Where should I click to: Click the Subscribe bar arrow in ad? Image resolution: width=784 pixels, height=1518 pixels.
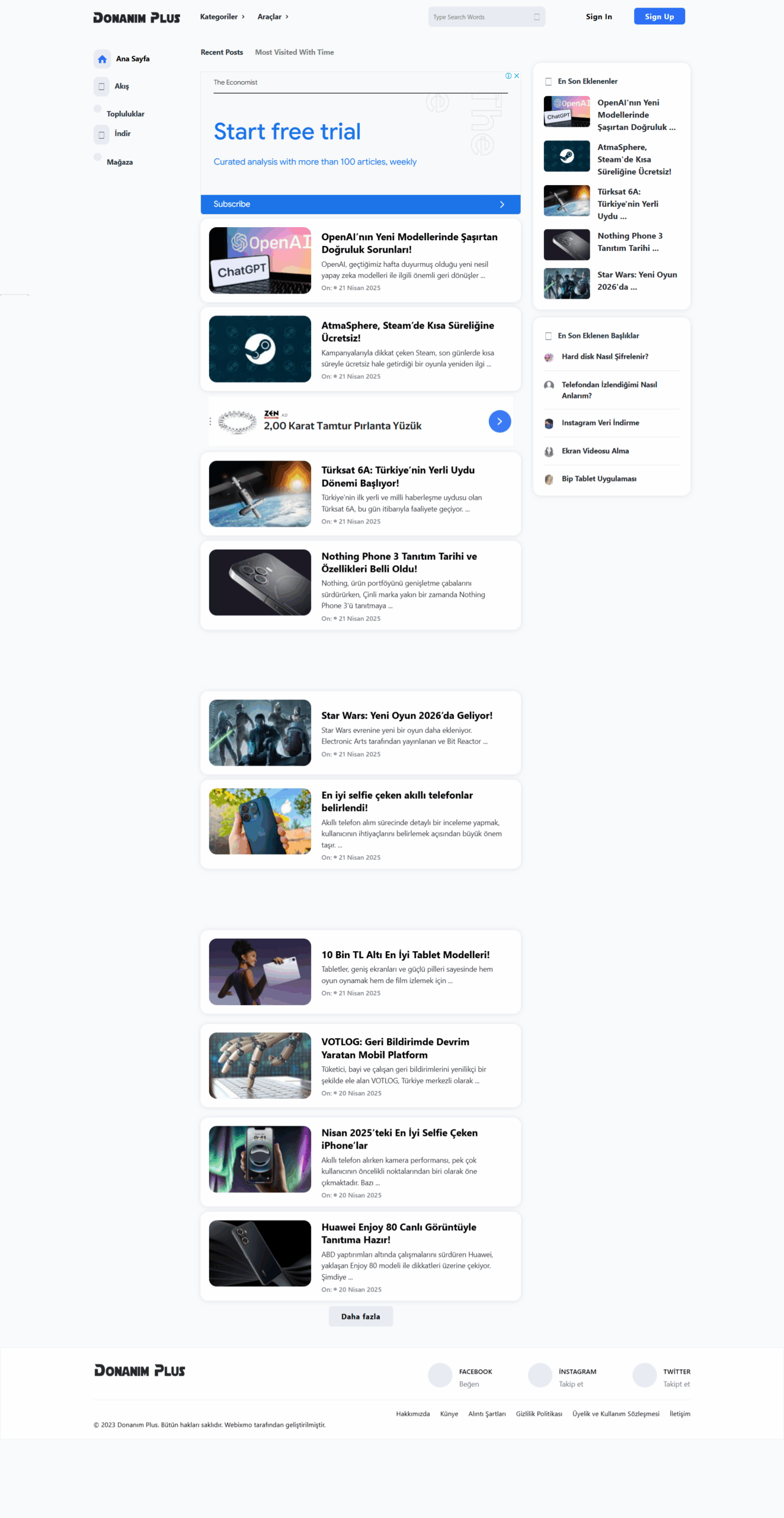point(502,204)
